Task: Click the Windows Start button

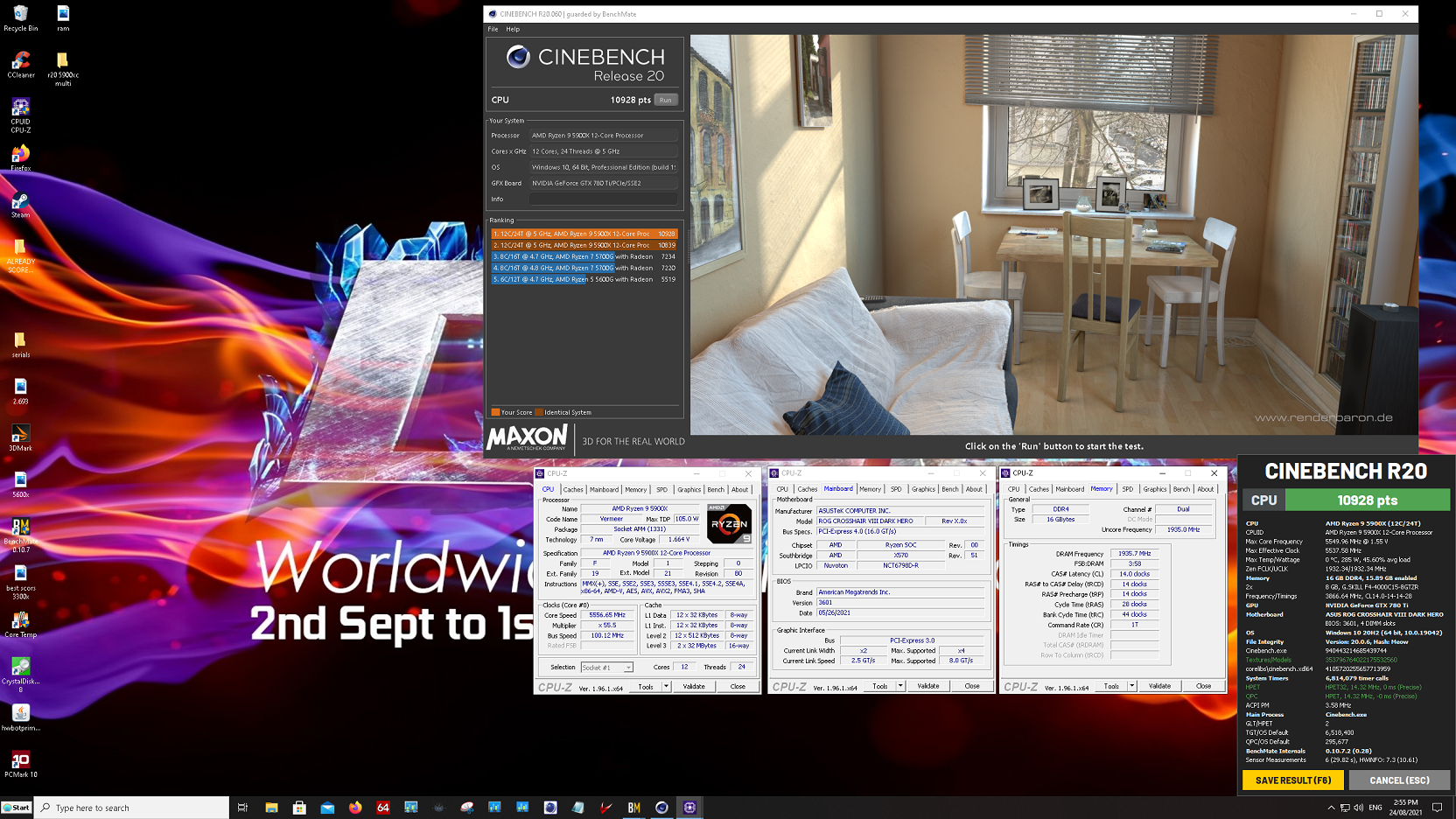Action: (16, 808)
